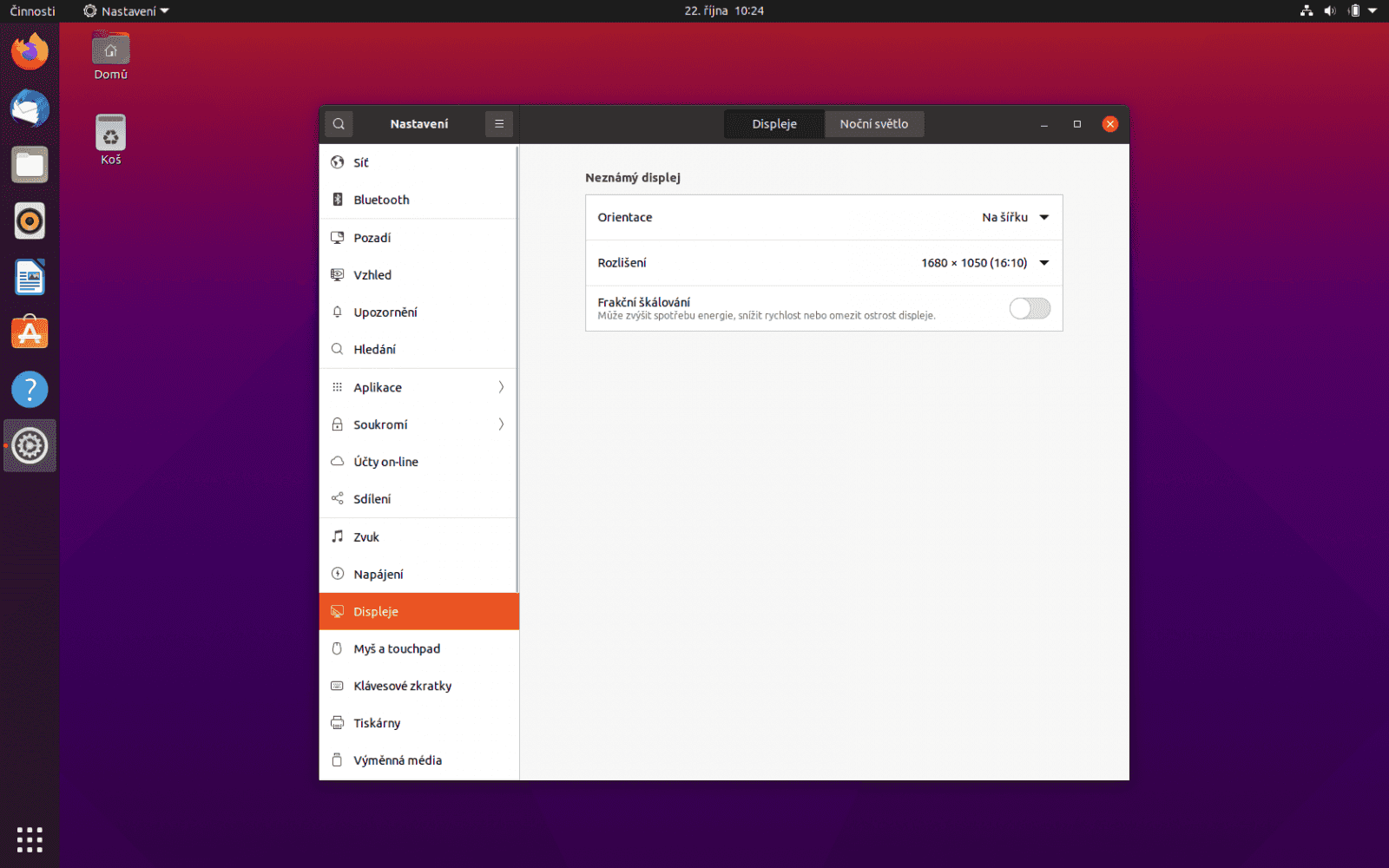The image size is (1389, 868).
Task: Enable Frakční škálování
Action: [x=1030, y=308]
